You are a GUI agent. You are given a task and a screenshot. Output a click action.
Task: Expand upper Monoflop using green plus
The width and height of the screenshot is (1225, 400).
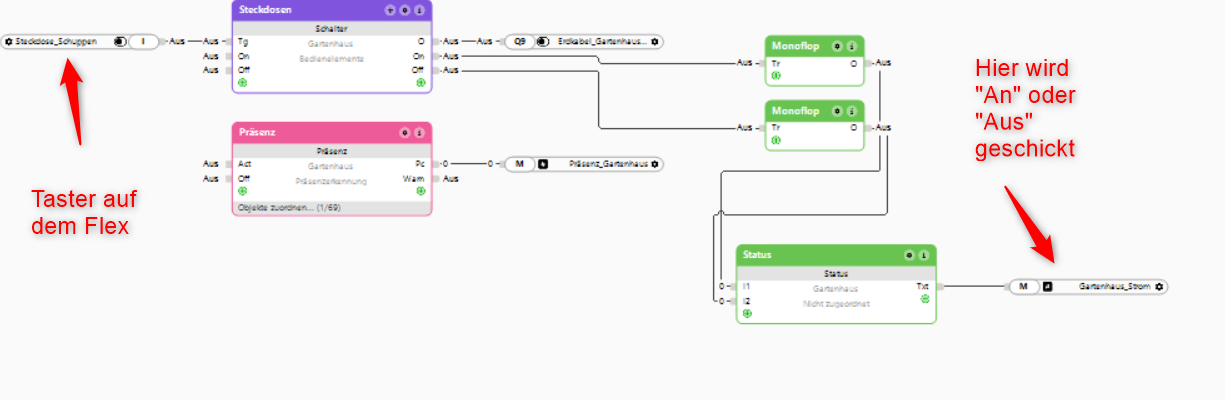[x=775, y=75]
